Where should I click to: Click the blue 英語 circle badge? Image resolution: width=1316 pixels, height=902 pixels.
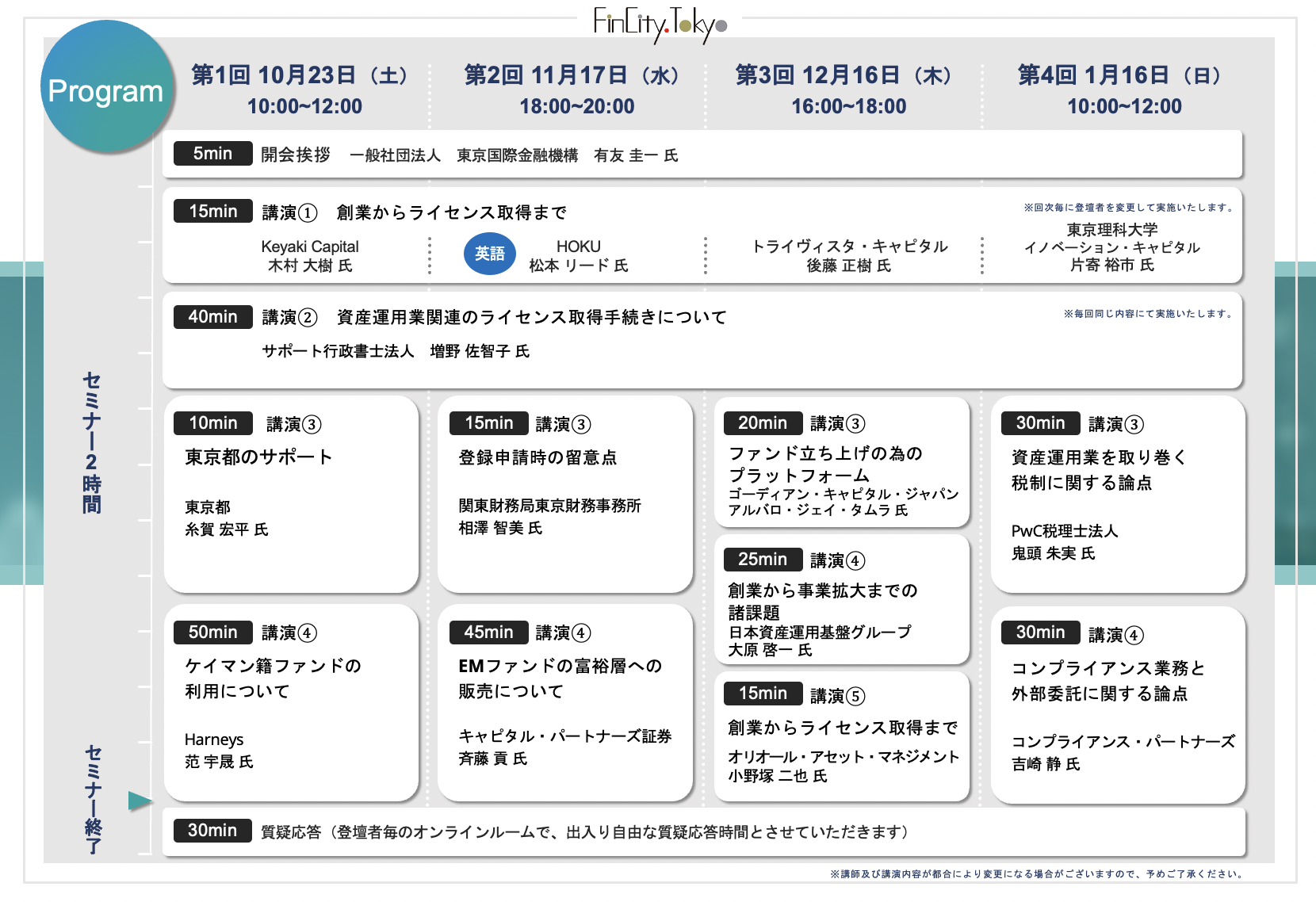489,254
